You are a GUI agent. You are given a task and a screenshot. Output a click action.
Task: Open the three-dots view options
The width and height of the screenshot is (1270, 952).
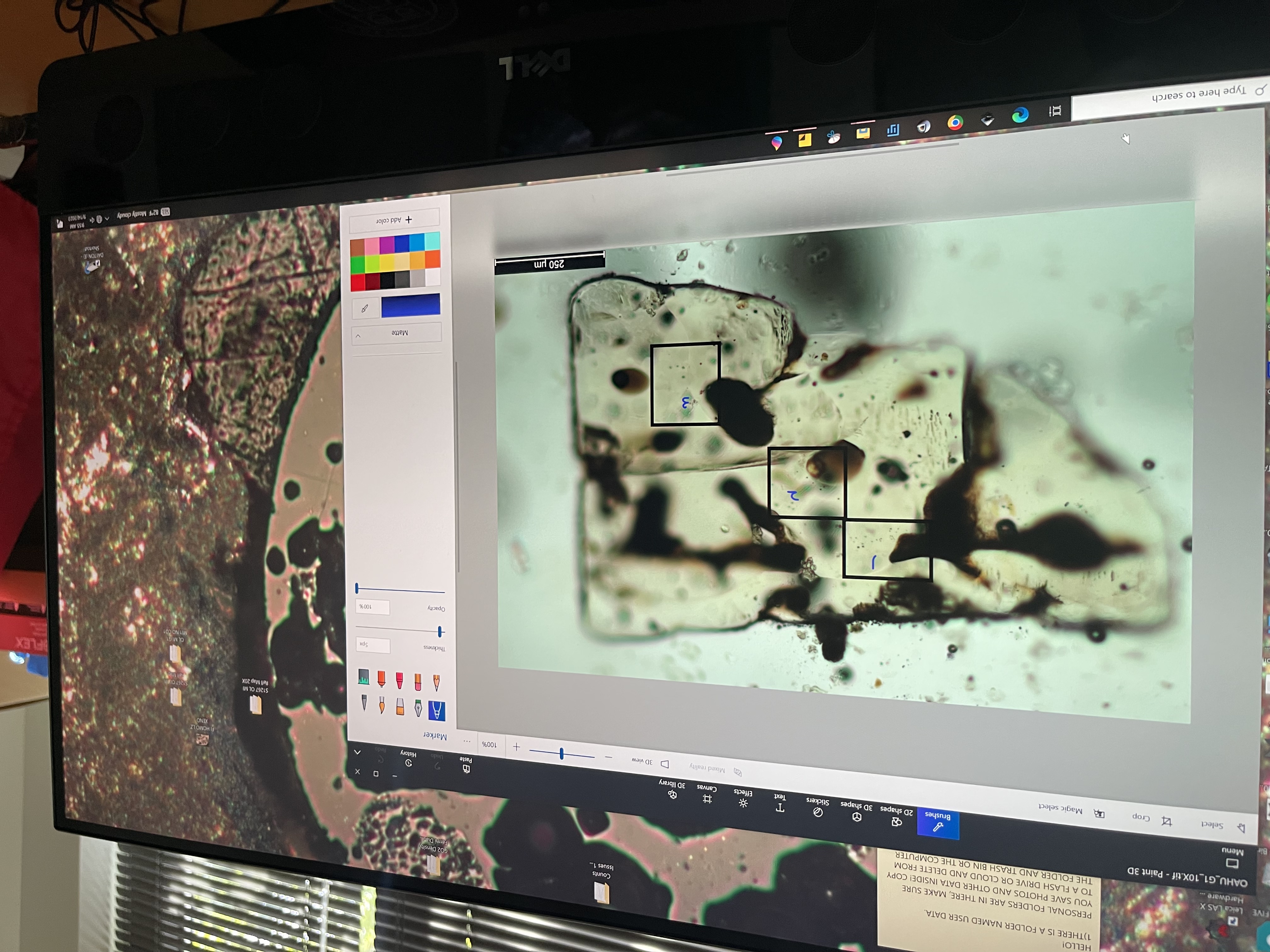pyautogui.click(x=467, y=741)
